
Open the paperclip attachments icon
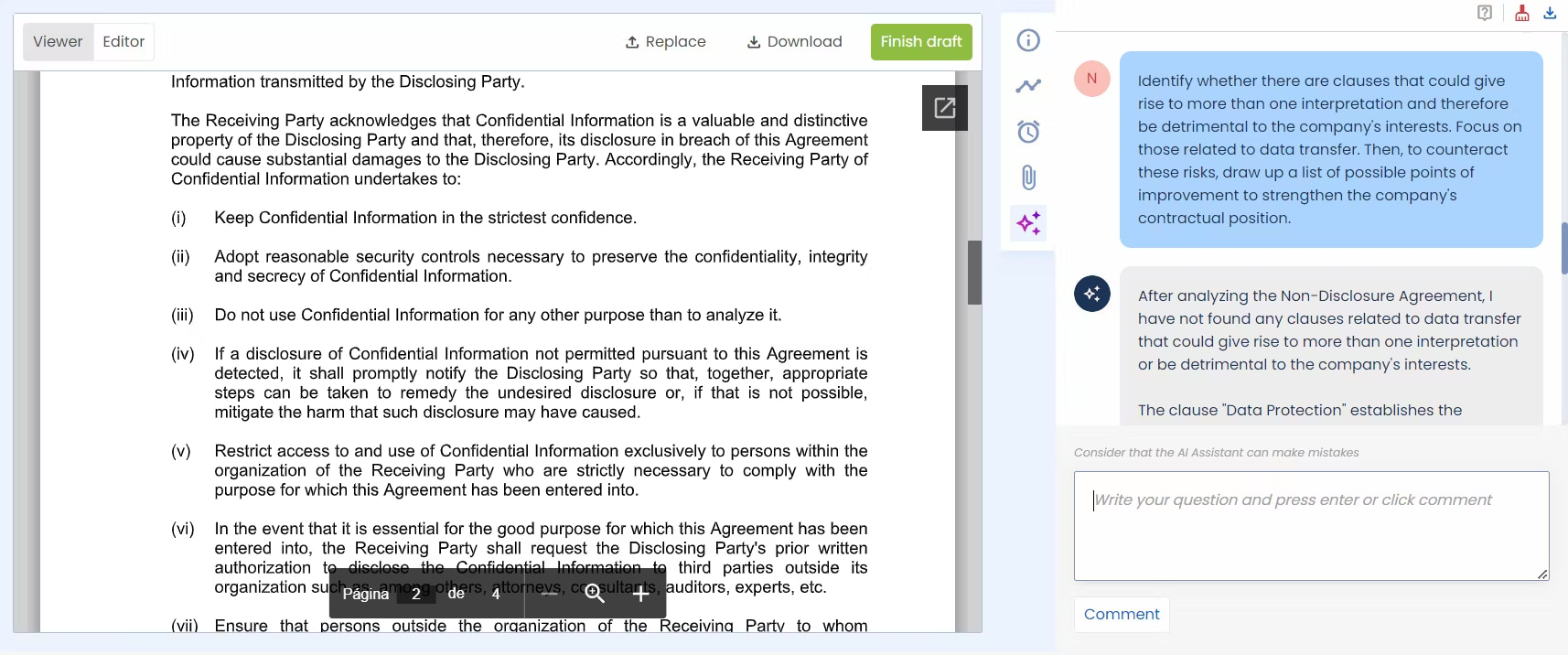point(1028,177)
